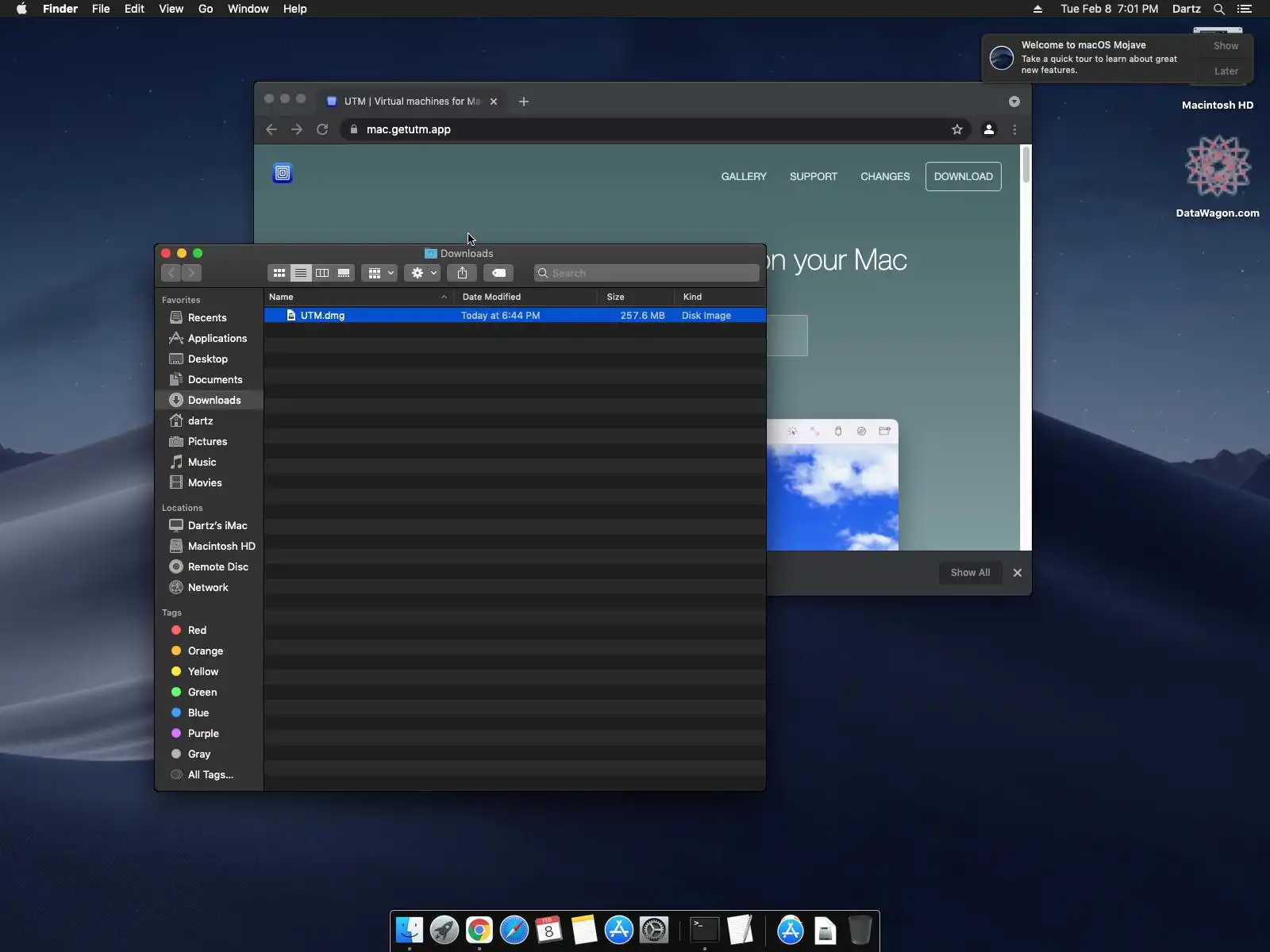
Task: Click Chrome's forward arrow
Action: pos(297,129)
